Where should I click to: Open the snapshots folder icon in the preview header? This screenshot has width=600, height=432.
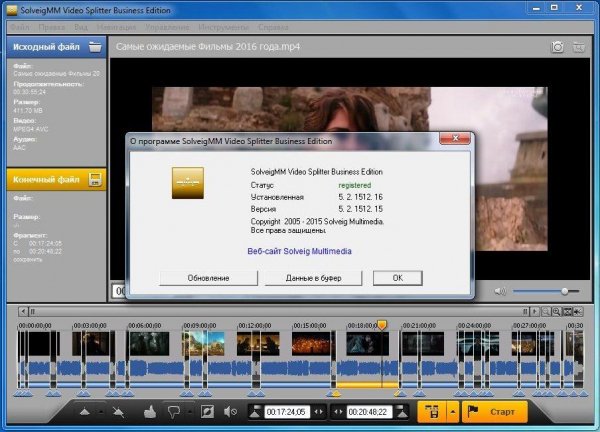[x=579, y=47]
